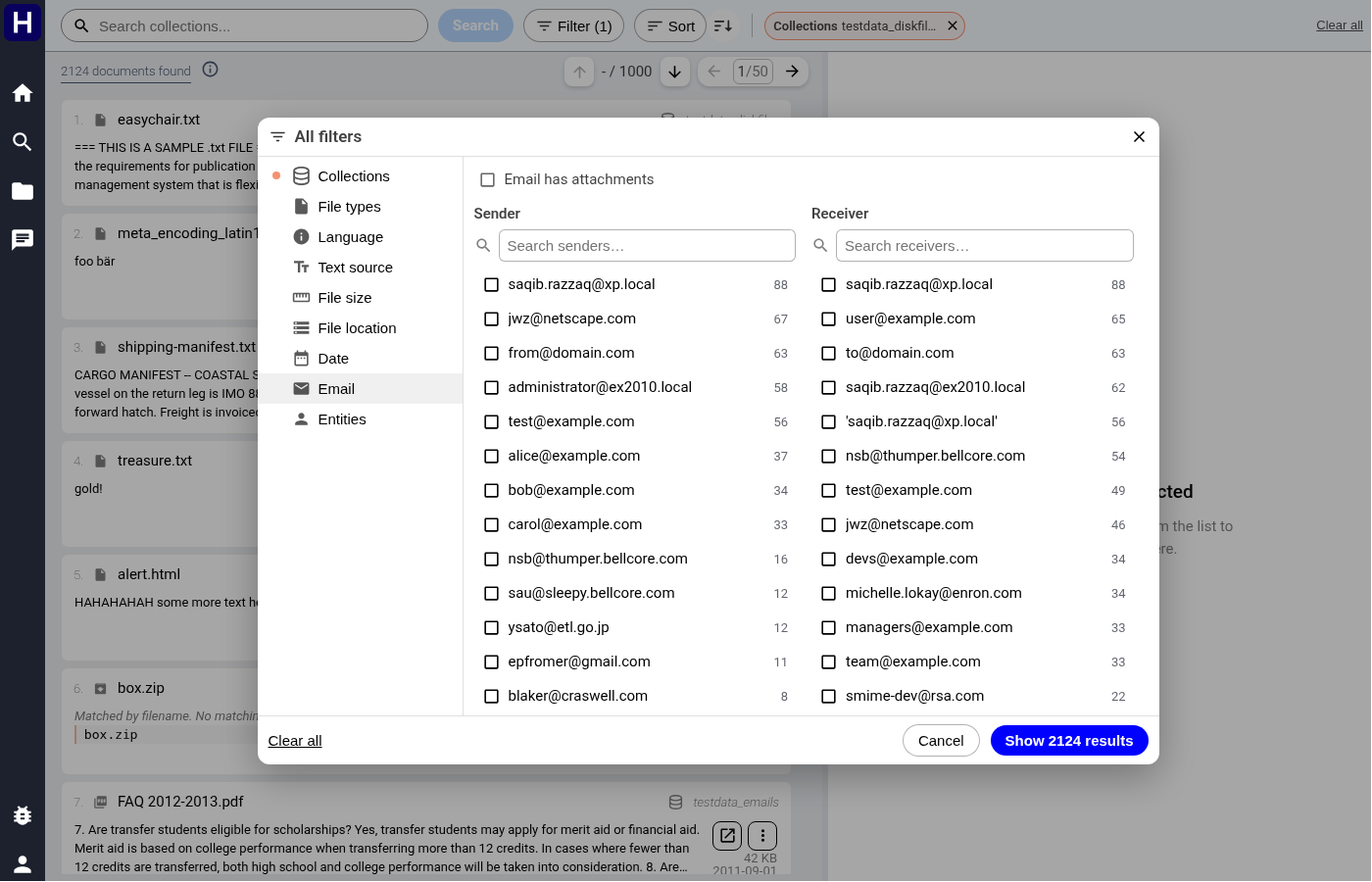Screen dimensions: 1372x882
Task: Click the Show 2124 results button
Action: 1069,741
